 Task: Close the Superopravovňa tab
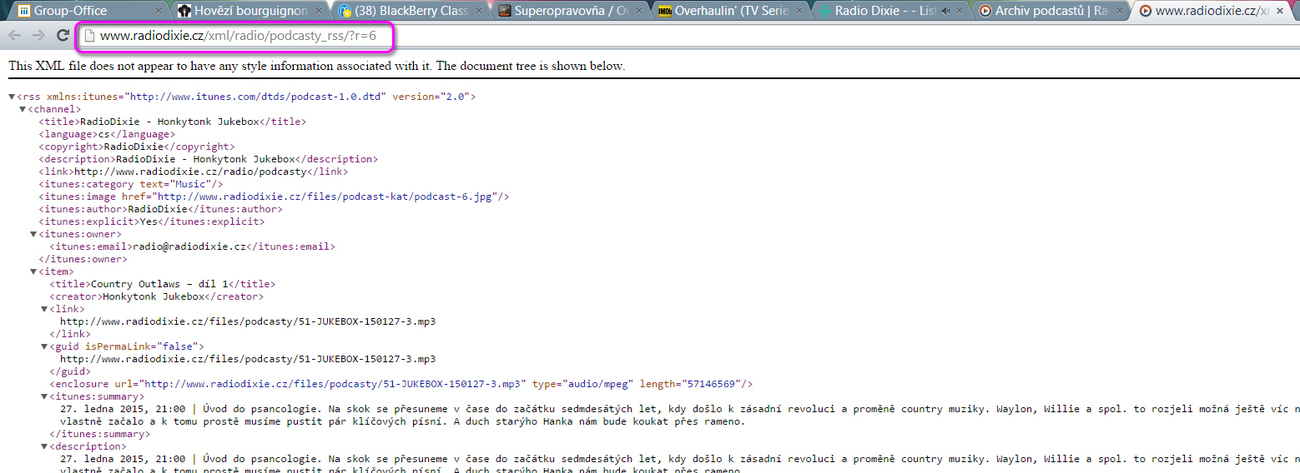coord(640,11)
